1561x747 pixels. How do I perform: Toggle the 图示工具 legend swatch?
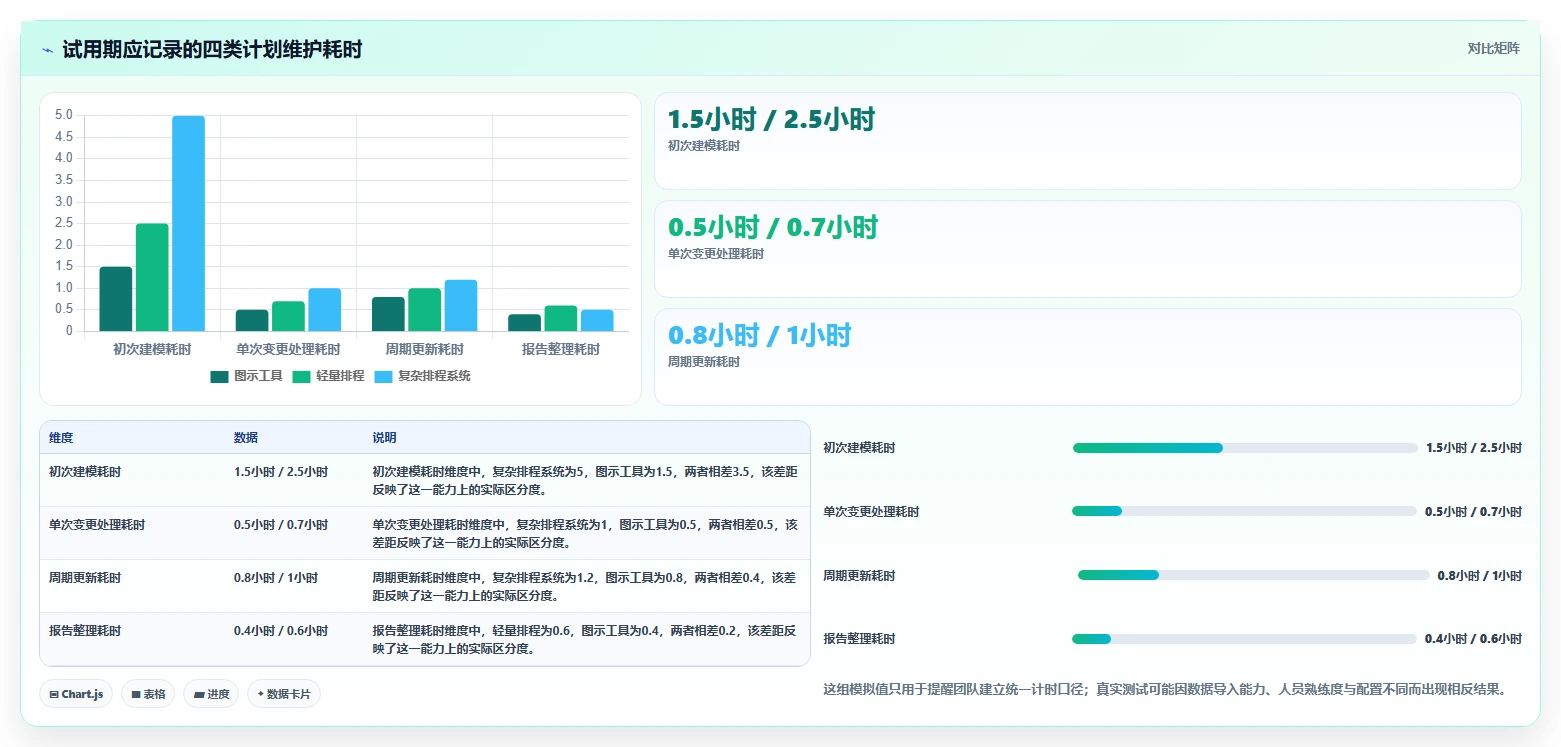219,377
